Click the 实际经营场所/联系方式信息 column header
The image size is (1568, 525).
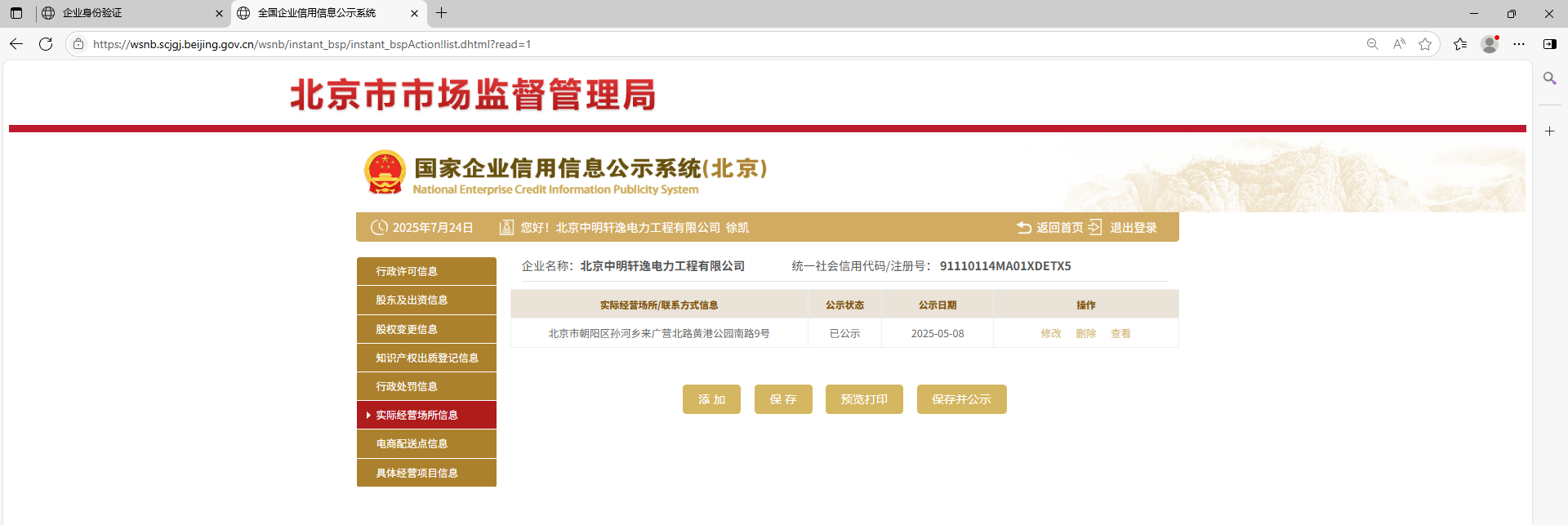(x=659, y=305)
